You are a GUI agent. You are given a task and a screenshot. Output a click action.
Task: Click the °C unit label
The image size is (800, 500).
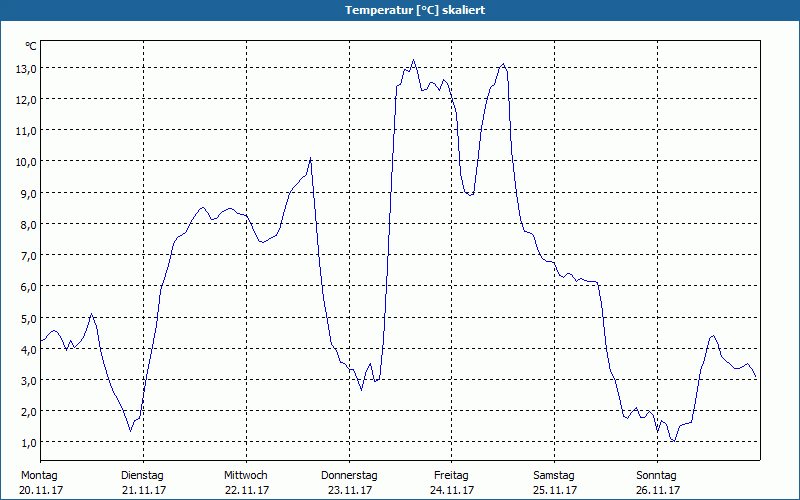pos(31,46)
